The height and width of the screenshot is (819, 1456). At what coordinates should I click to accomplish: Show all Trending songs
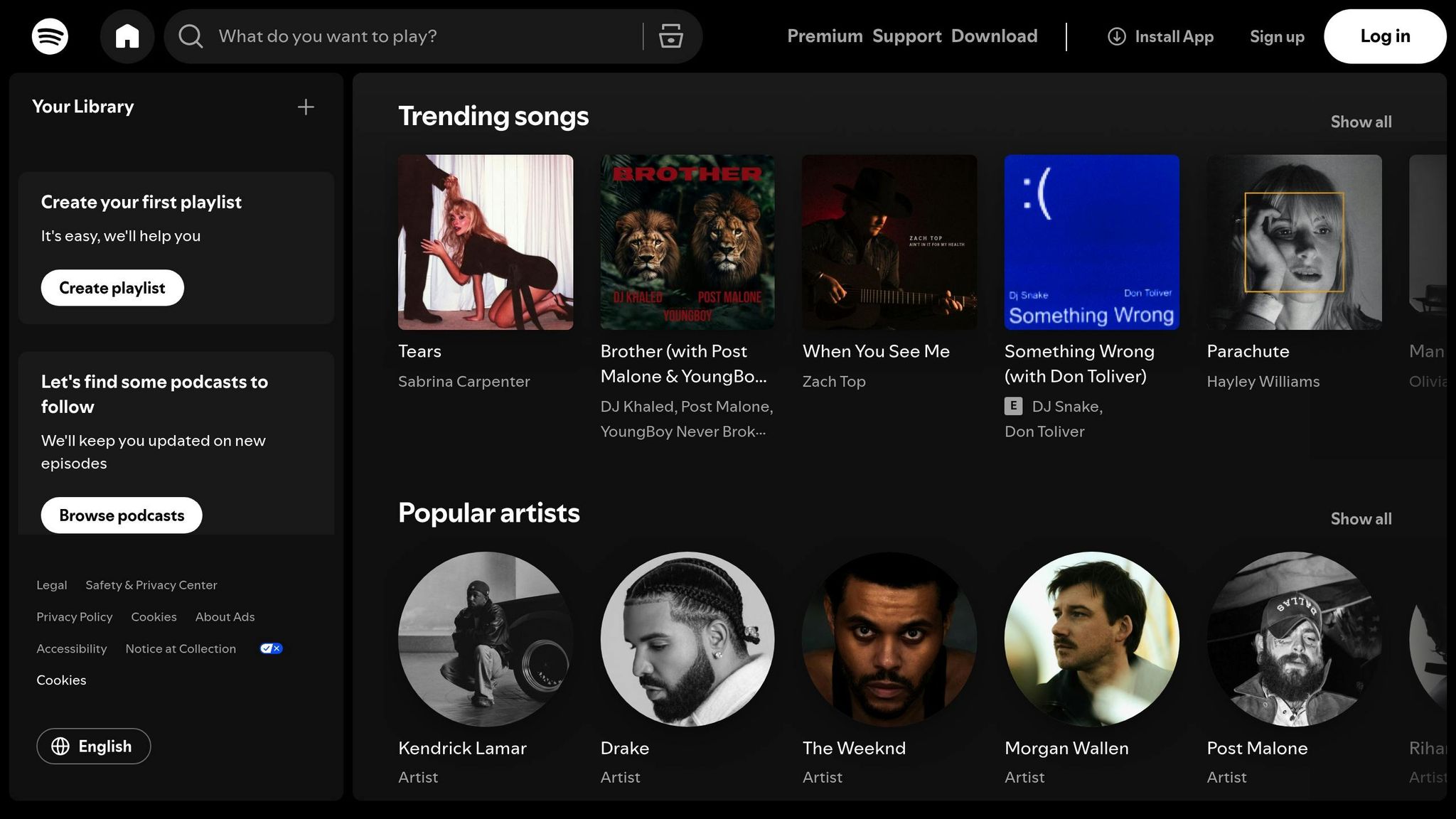(1360, 122)
